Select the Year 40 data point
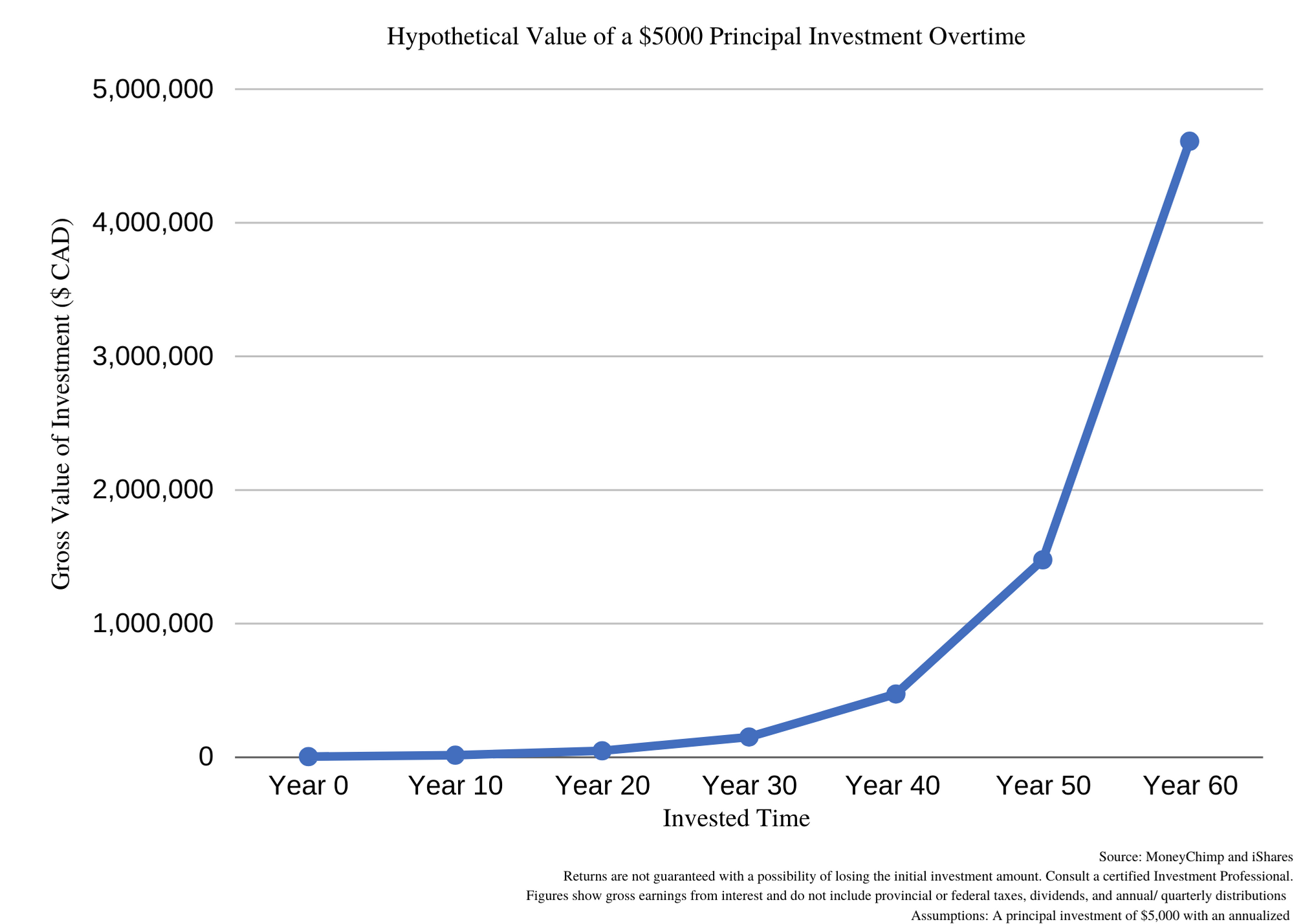The height and width of the screenshot is (924, 1294). [895, 694]
